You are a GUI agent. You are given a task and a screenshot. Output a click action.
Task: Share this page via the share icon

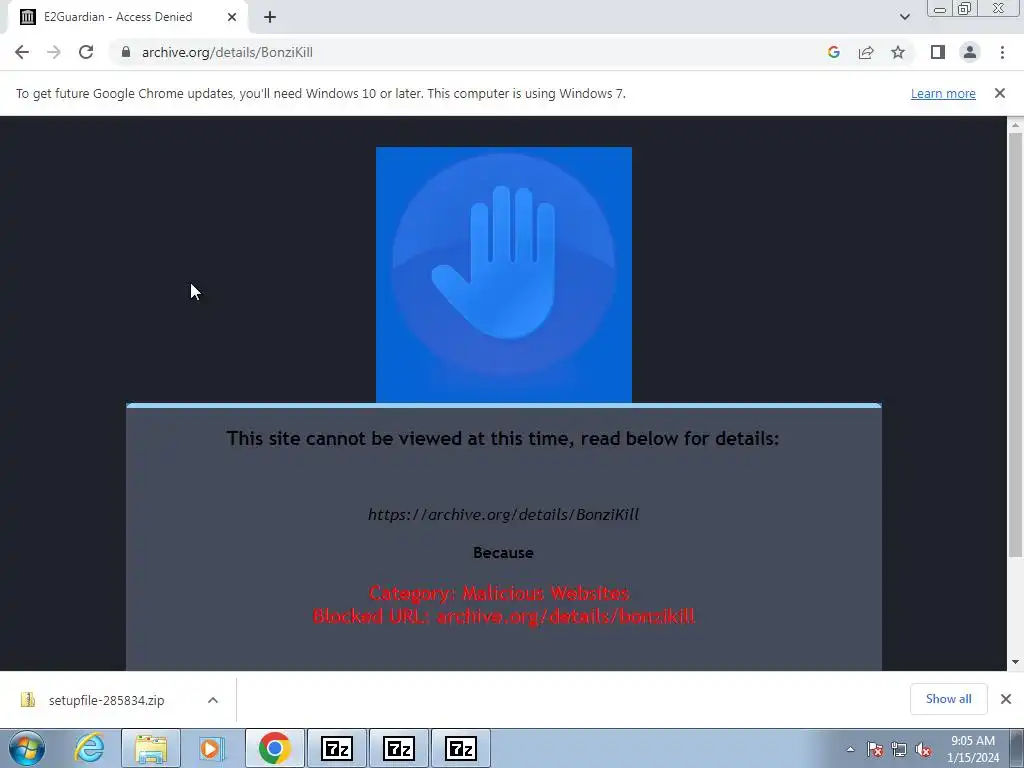866,52
